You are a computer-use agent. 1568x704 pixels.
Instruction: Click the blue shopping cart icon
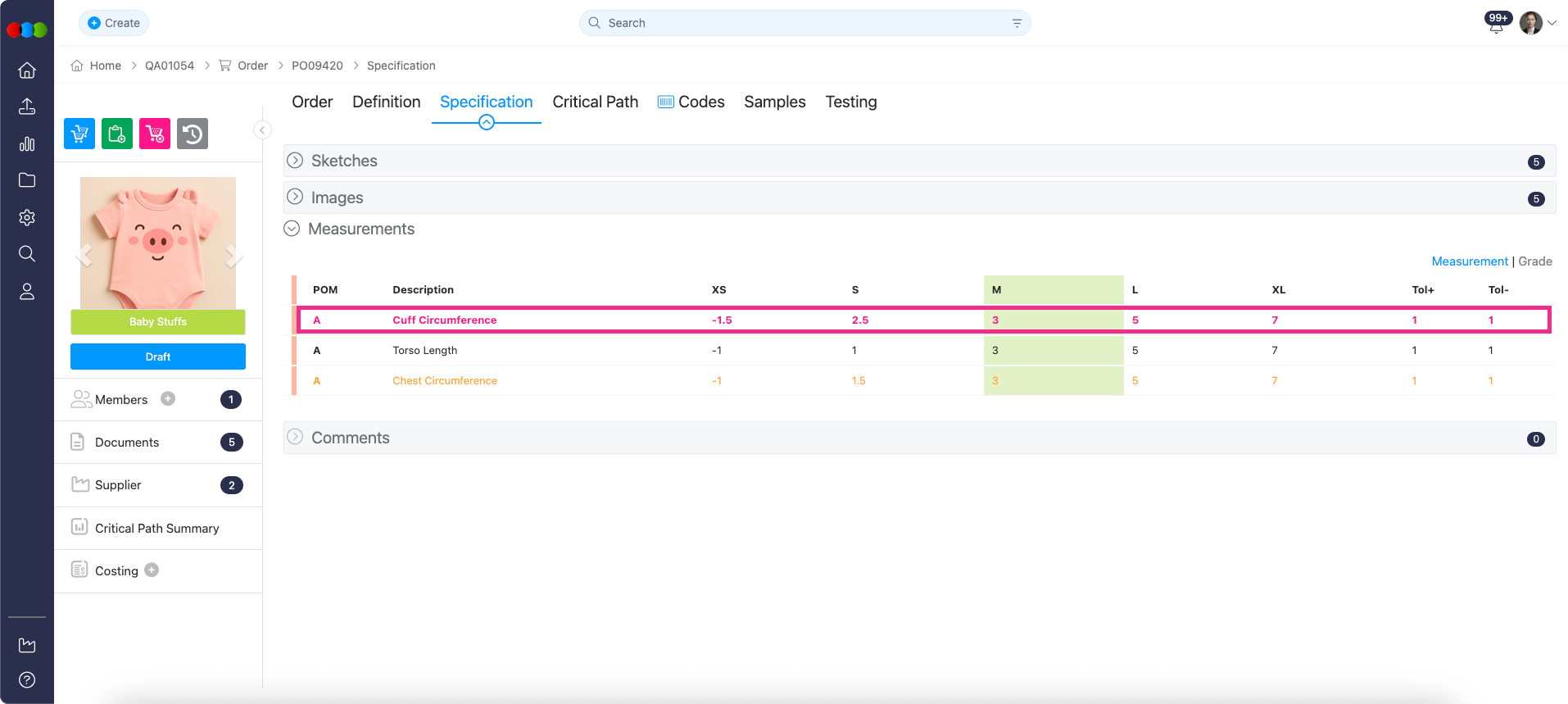[x=79, y=134]
